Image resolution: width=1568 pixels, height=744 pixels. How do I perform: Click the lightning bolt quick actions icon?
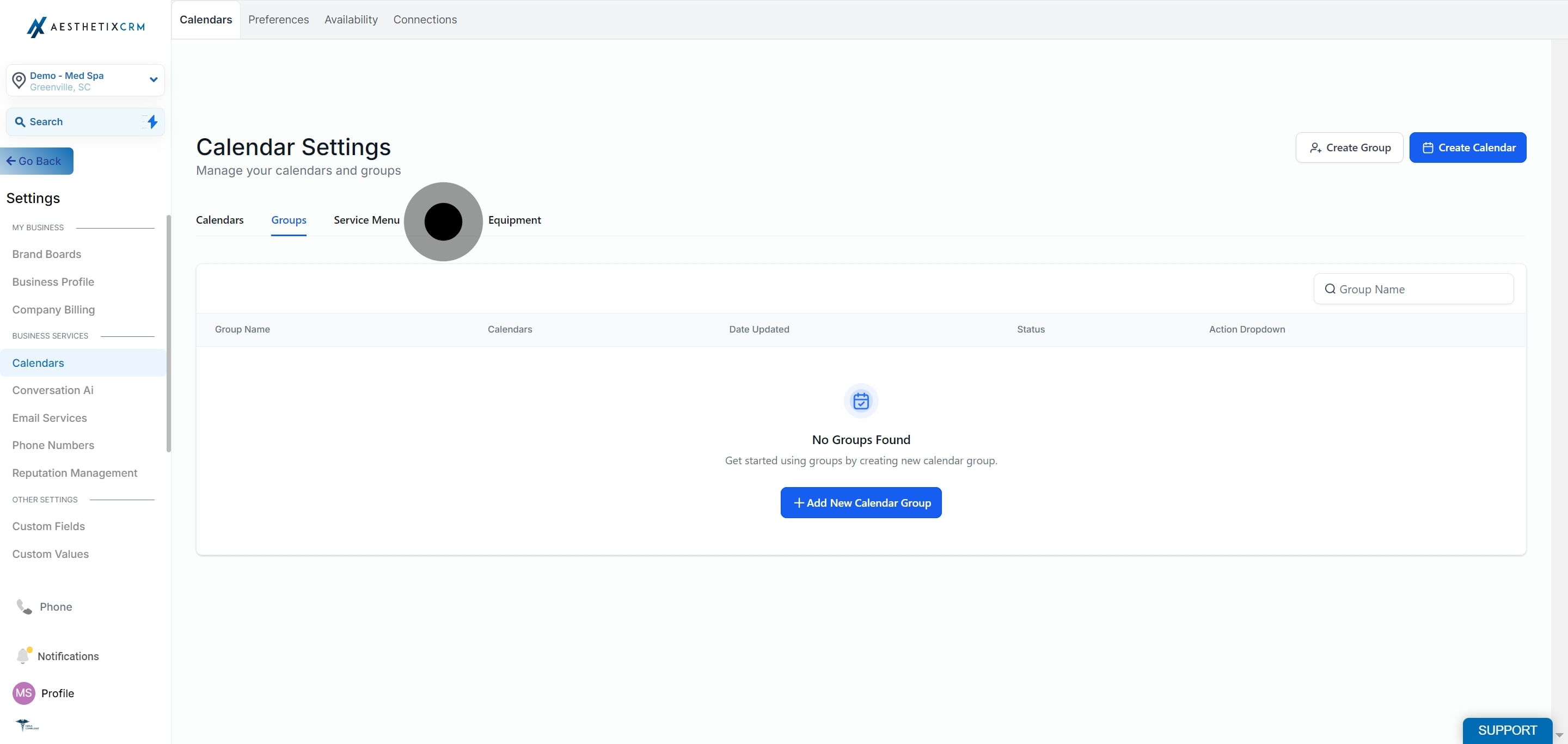(151, 122)
